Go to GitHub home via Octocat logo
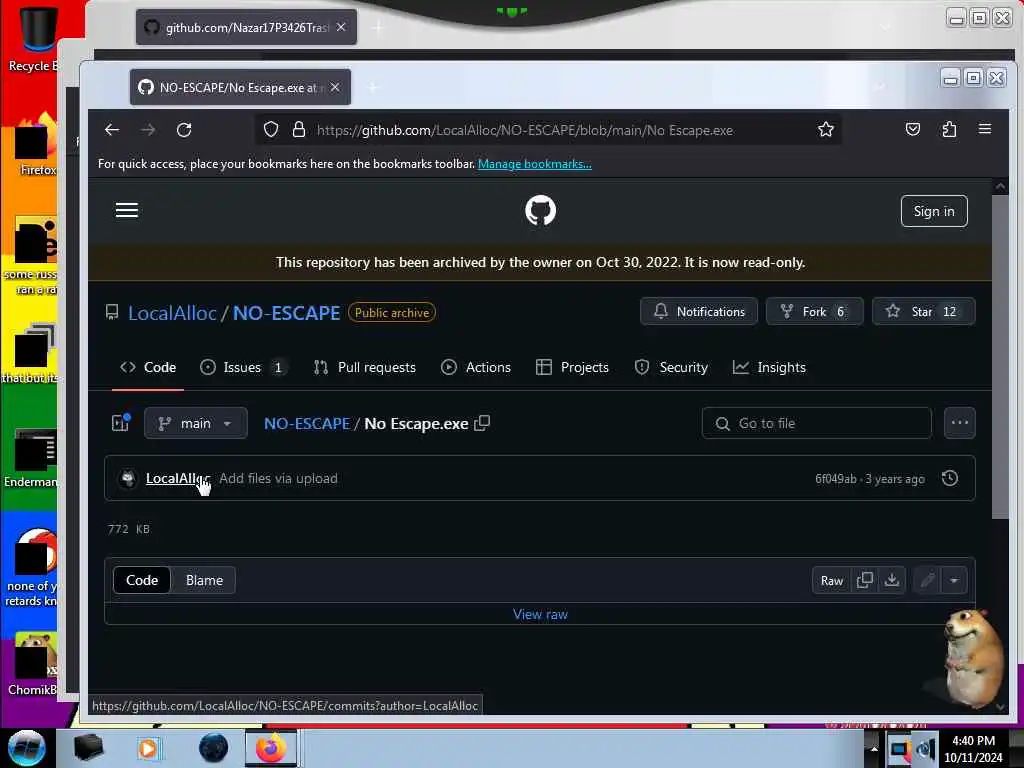The width and height of the screenshot is (1024, 768). (541, 210)
